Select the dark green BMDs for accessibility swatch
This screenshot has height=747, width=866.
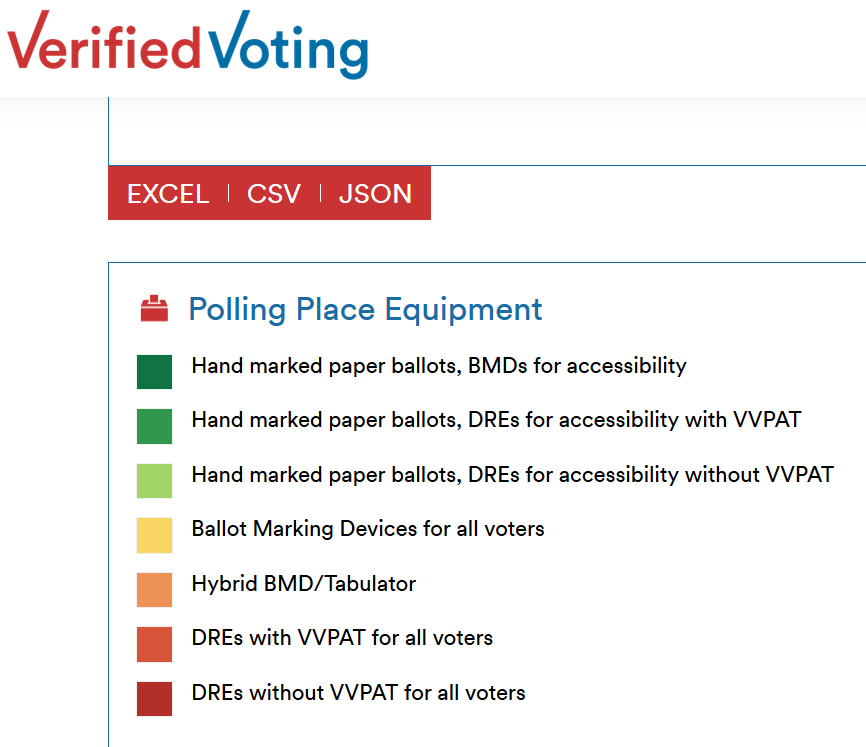click(154, 371)
